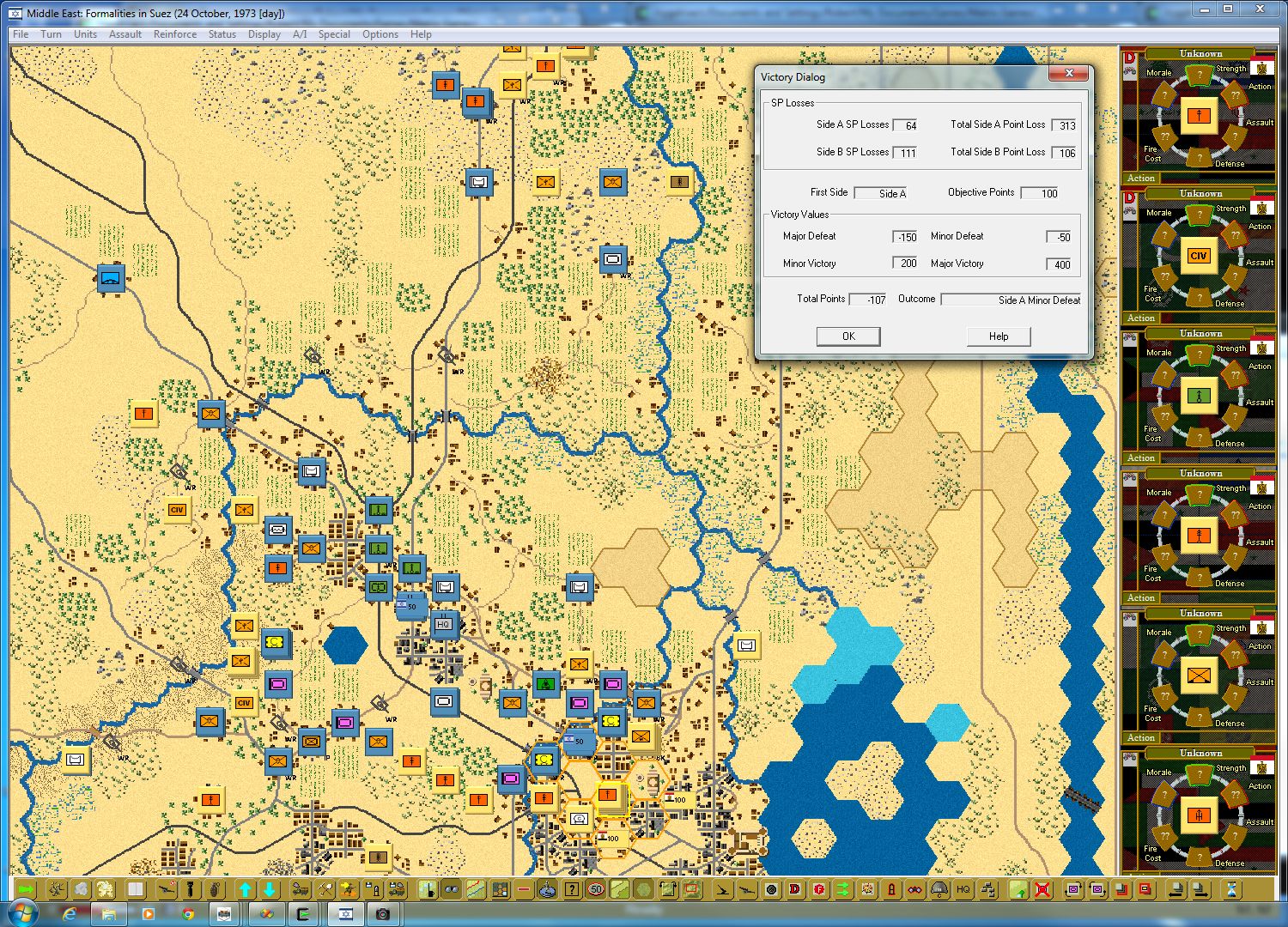Click the black circle target toolbar icon
The image size is (1288, 927).
771,889
